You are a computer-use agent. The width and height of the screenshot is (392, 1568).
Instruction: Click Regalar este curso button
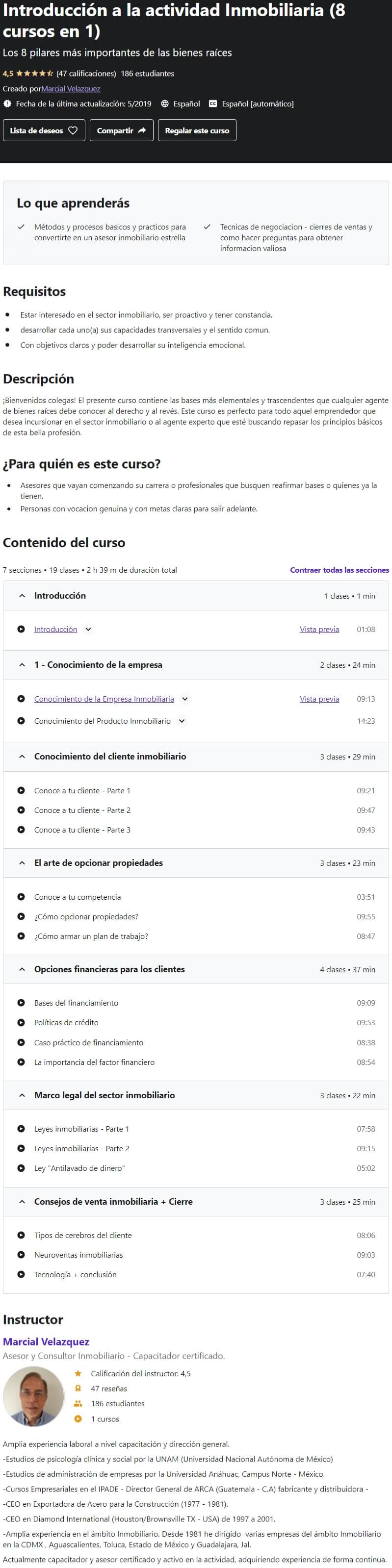point(197,130)
